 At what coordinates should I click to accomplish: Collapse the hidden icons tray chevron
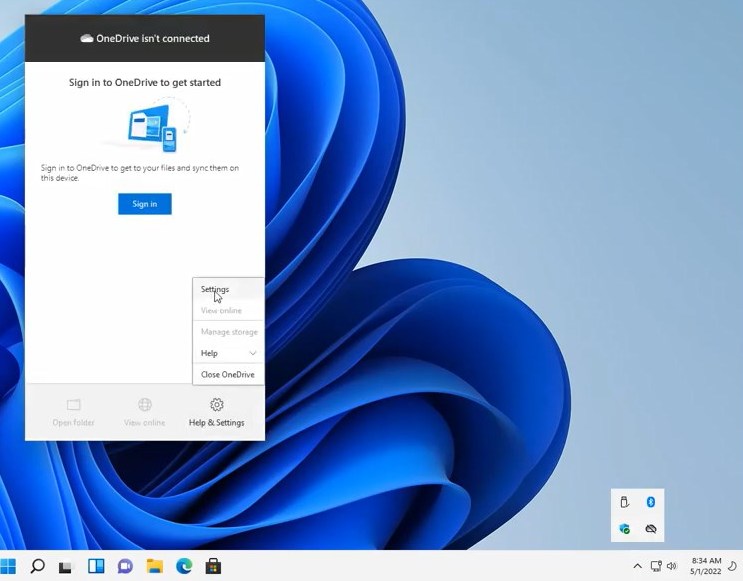coord(638,566)
